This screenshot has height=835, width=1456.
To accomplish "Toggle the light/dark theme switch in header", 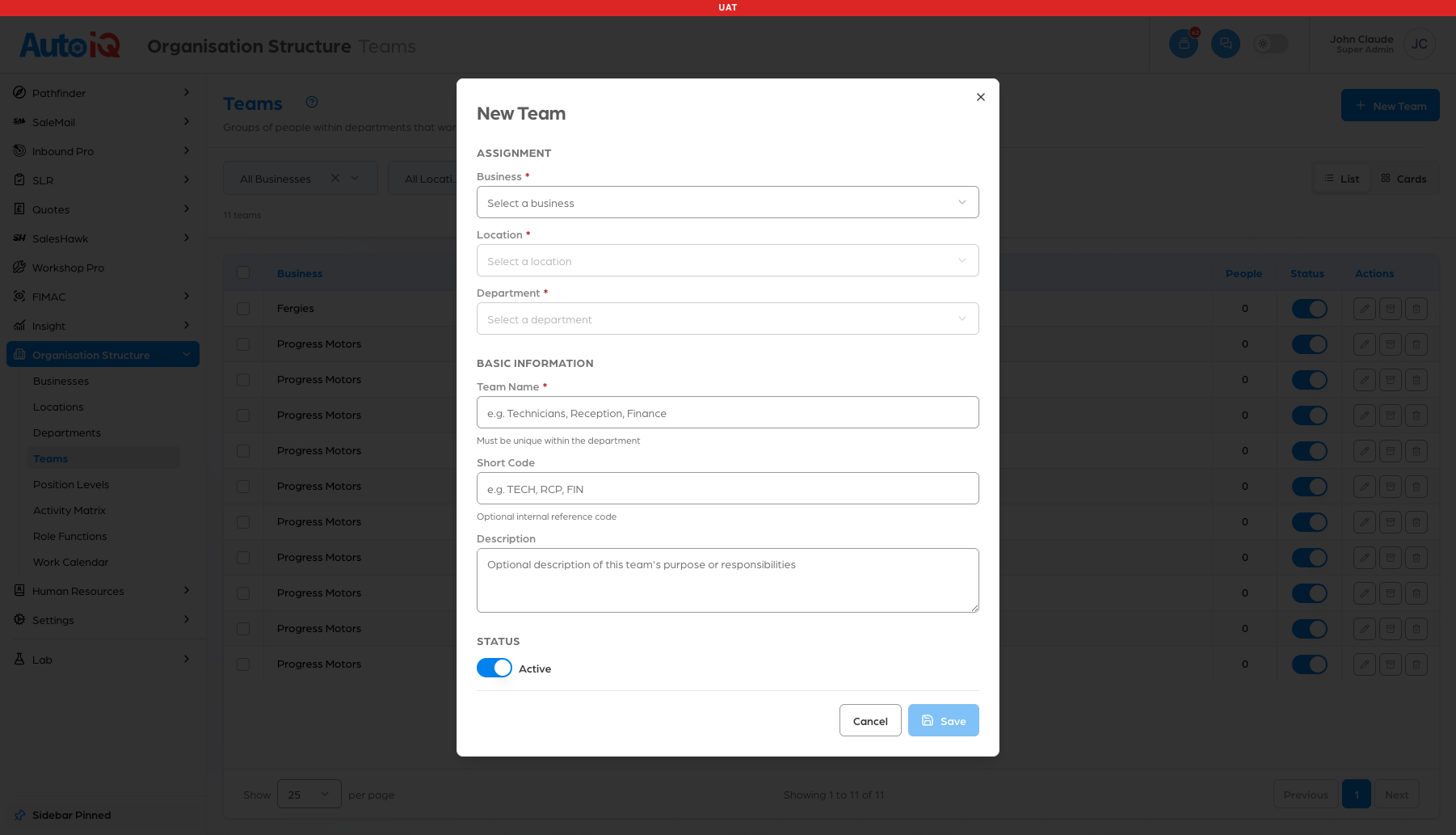I will (1270, 44).
